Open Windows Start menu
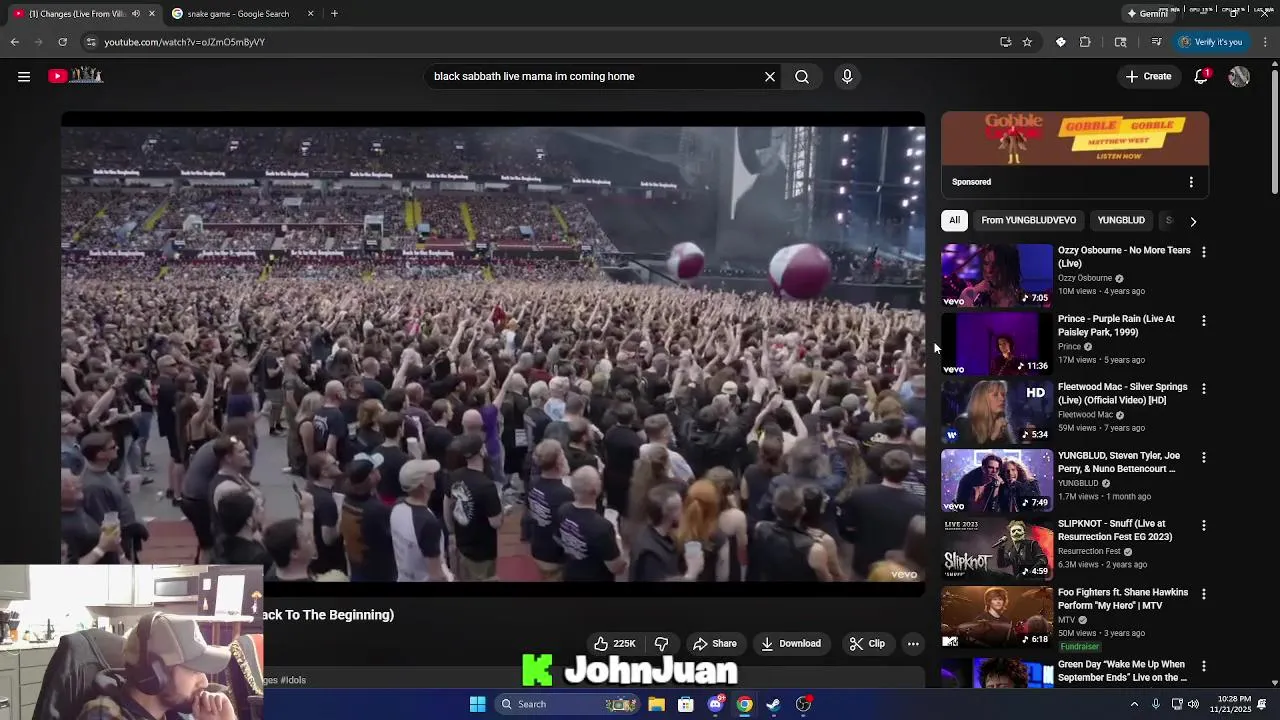 (x=477, y=704)
